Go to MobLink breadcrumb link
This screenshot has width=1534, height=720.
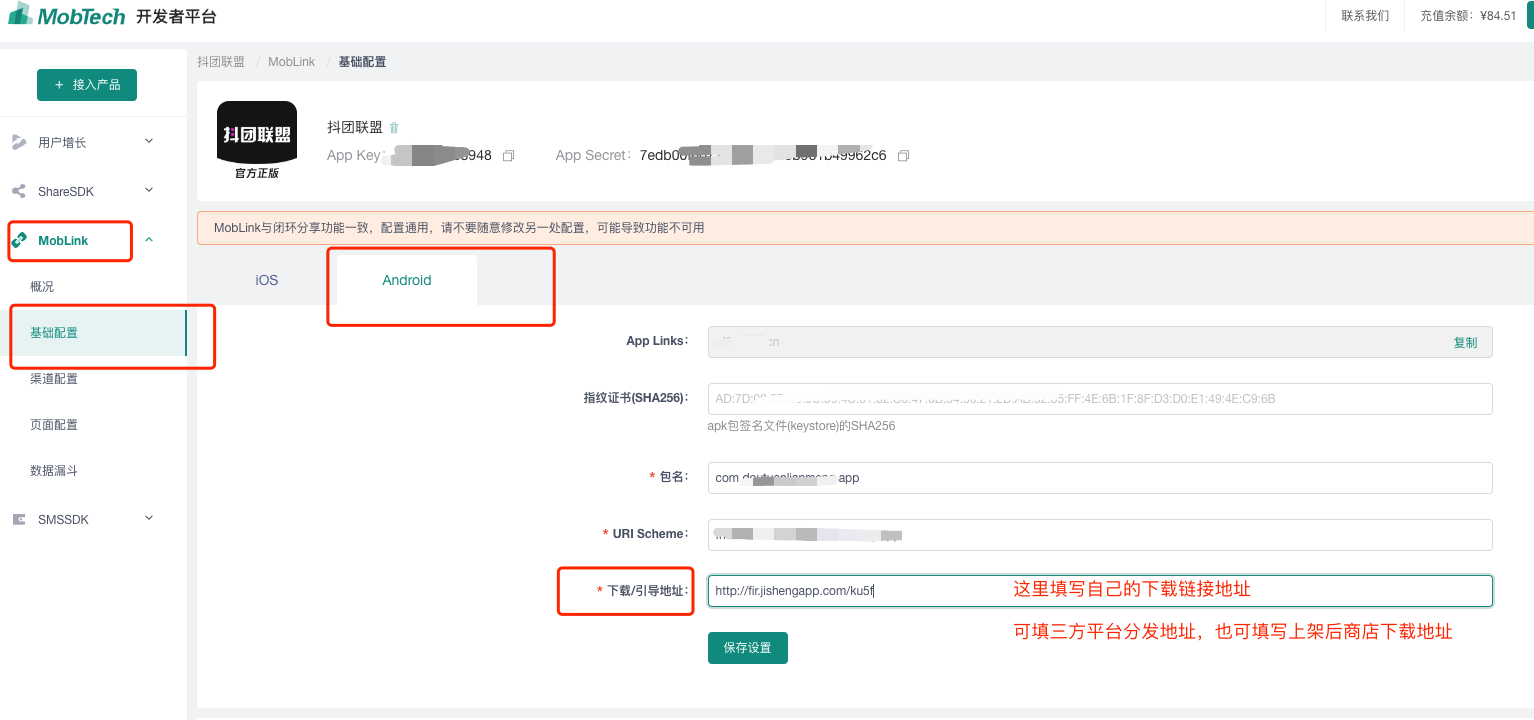point(292,62)
